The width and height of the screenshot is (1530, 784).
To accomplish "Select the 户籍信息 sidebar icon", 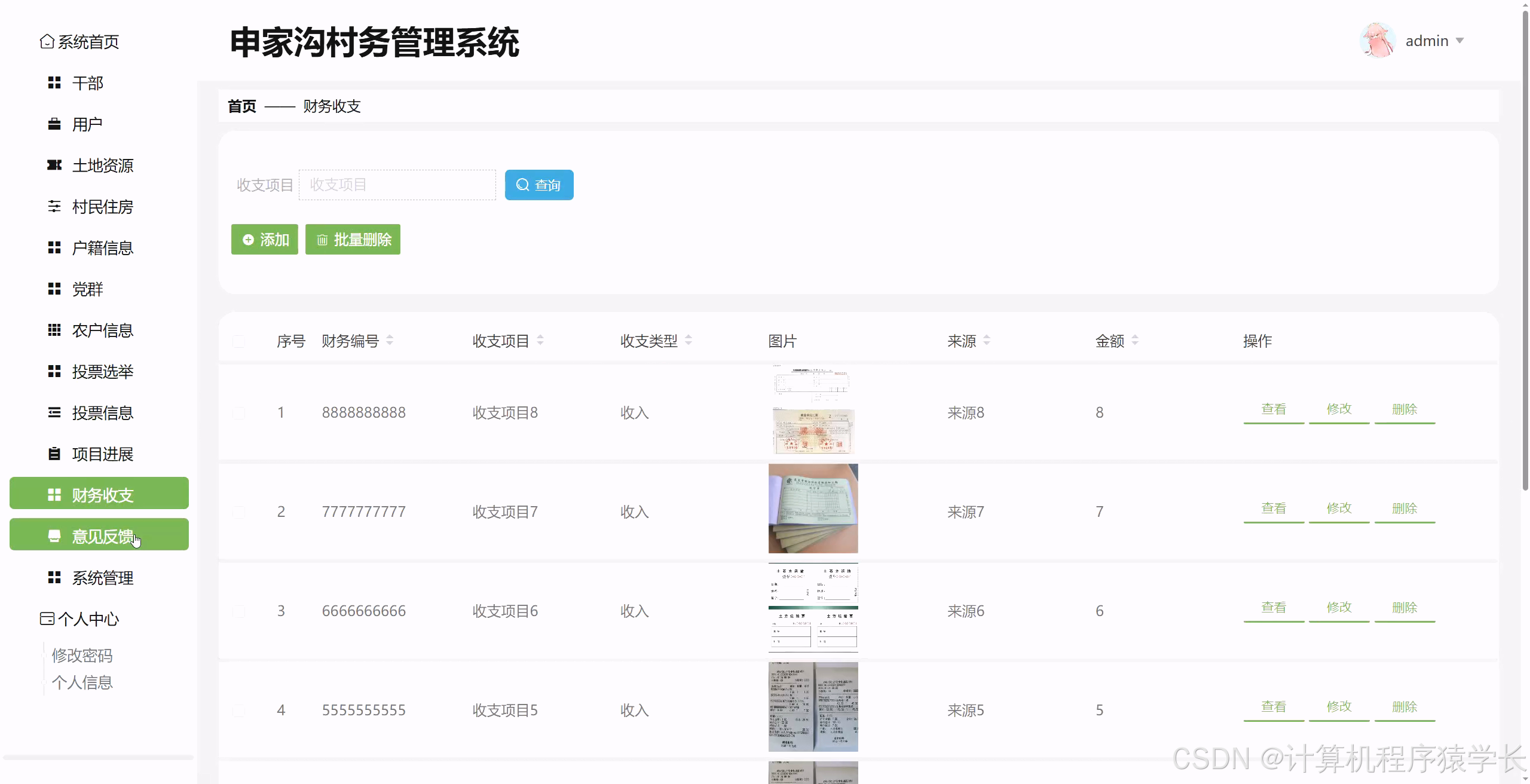I will pyautogui.click(x=54, y=248).
